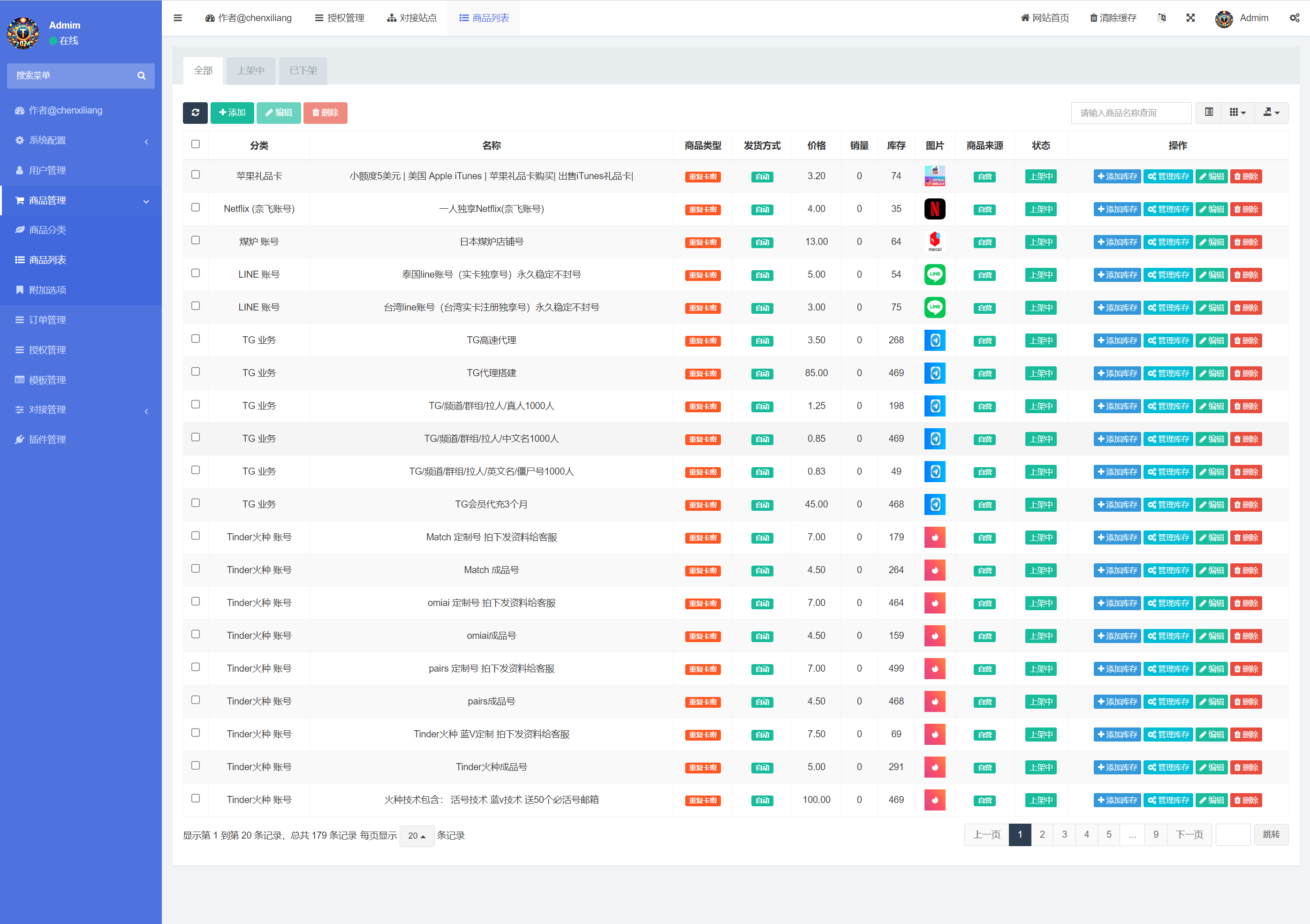Open the image for the Thailand line account row

click(935, 274)
